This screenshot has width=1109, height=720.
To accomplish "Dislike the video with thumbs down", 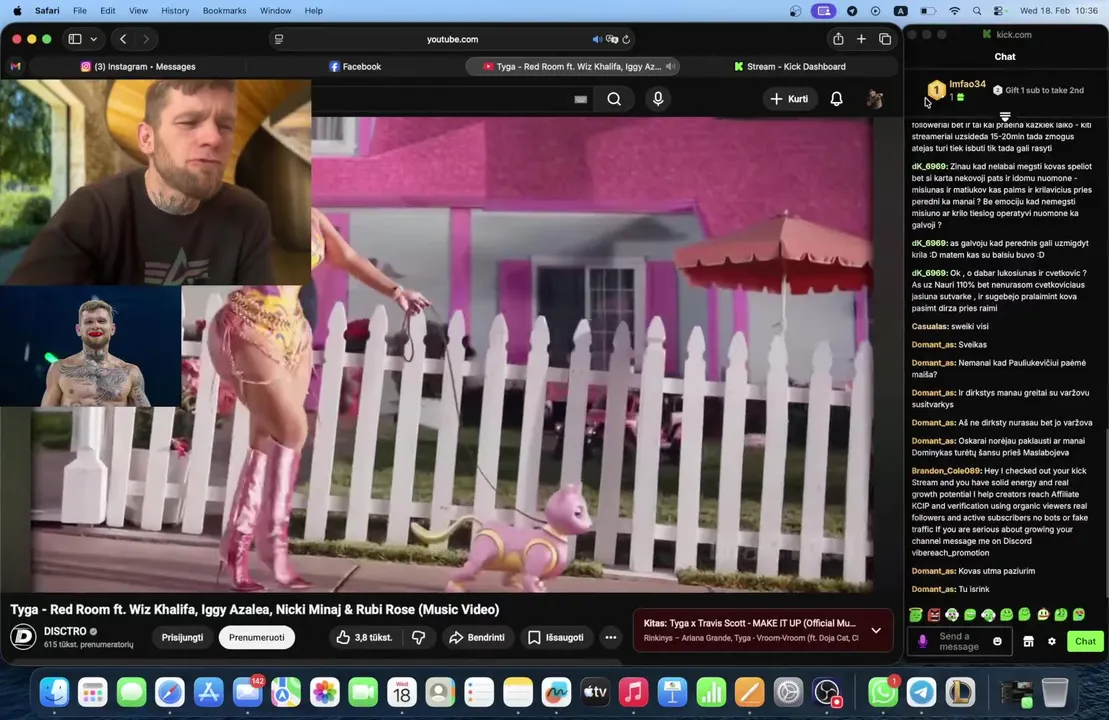I will pyautogui.click(x=418, y=637).
